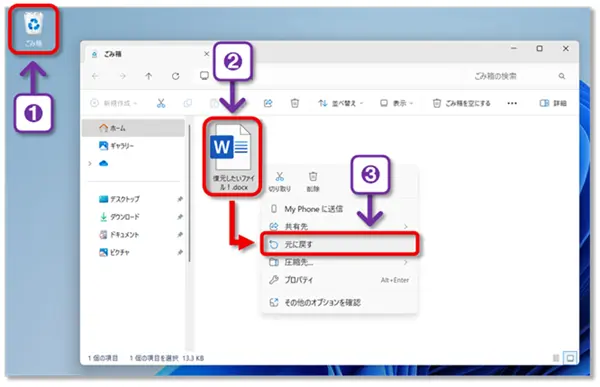
Task: Open the 新規作成 dropdown
Action: 114,103
